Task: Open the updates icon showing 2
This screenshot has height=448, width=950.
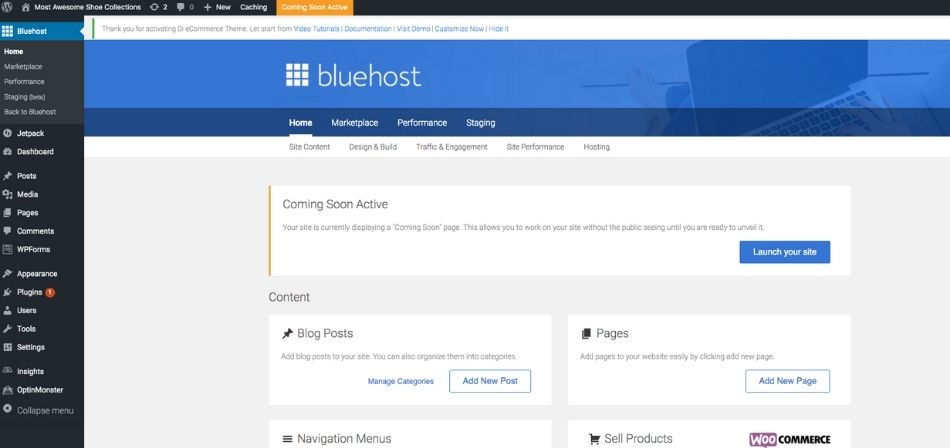Action: coord(154,7)
